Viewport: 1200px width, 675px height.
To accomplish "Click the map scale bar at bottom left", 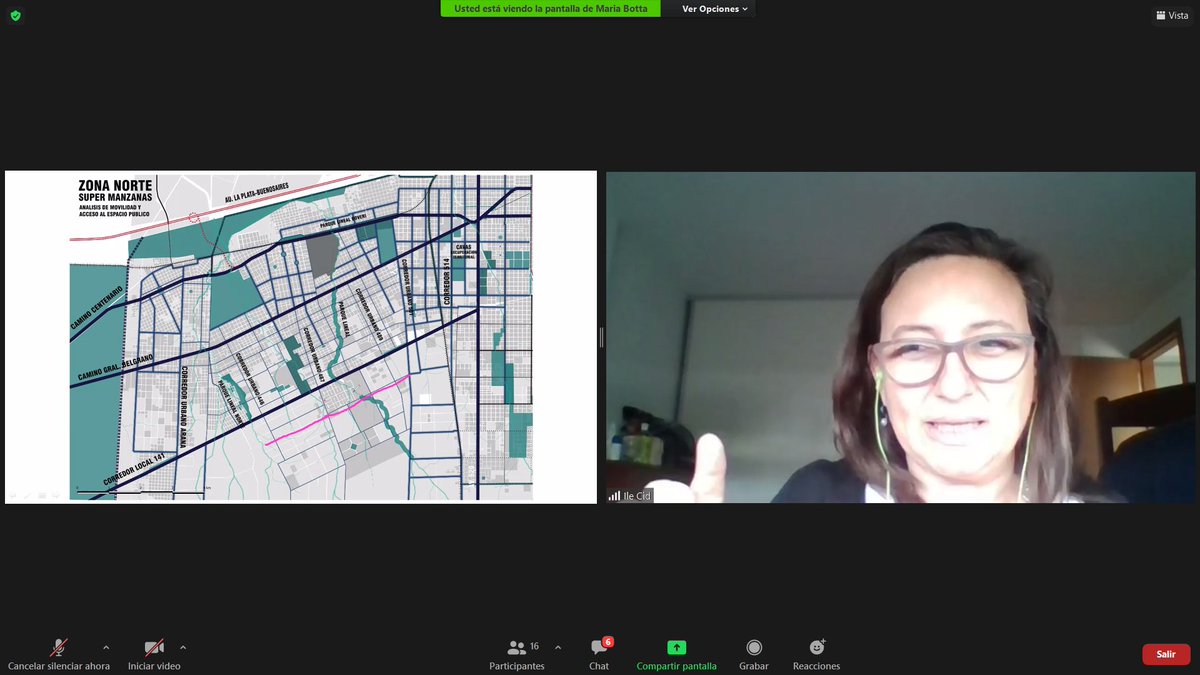I will [x=141, y=491].
